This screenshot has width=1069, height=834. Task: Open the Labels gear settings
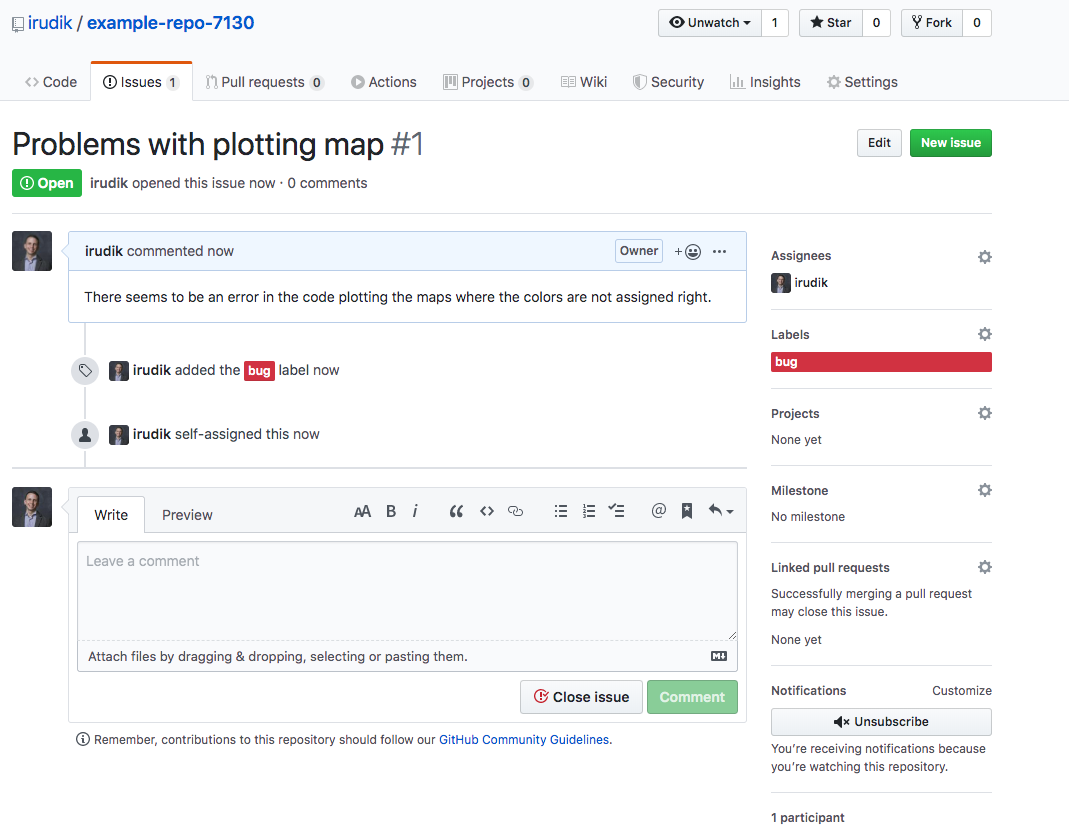985,334
